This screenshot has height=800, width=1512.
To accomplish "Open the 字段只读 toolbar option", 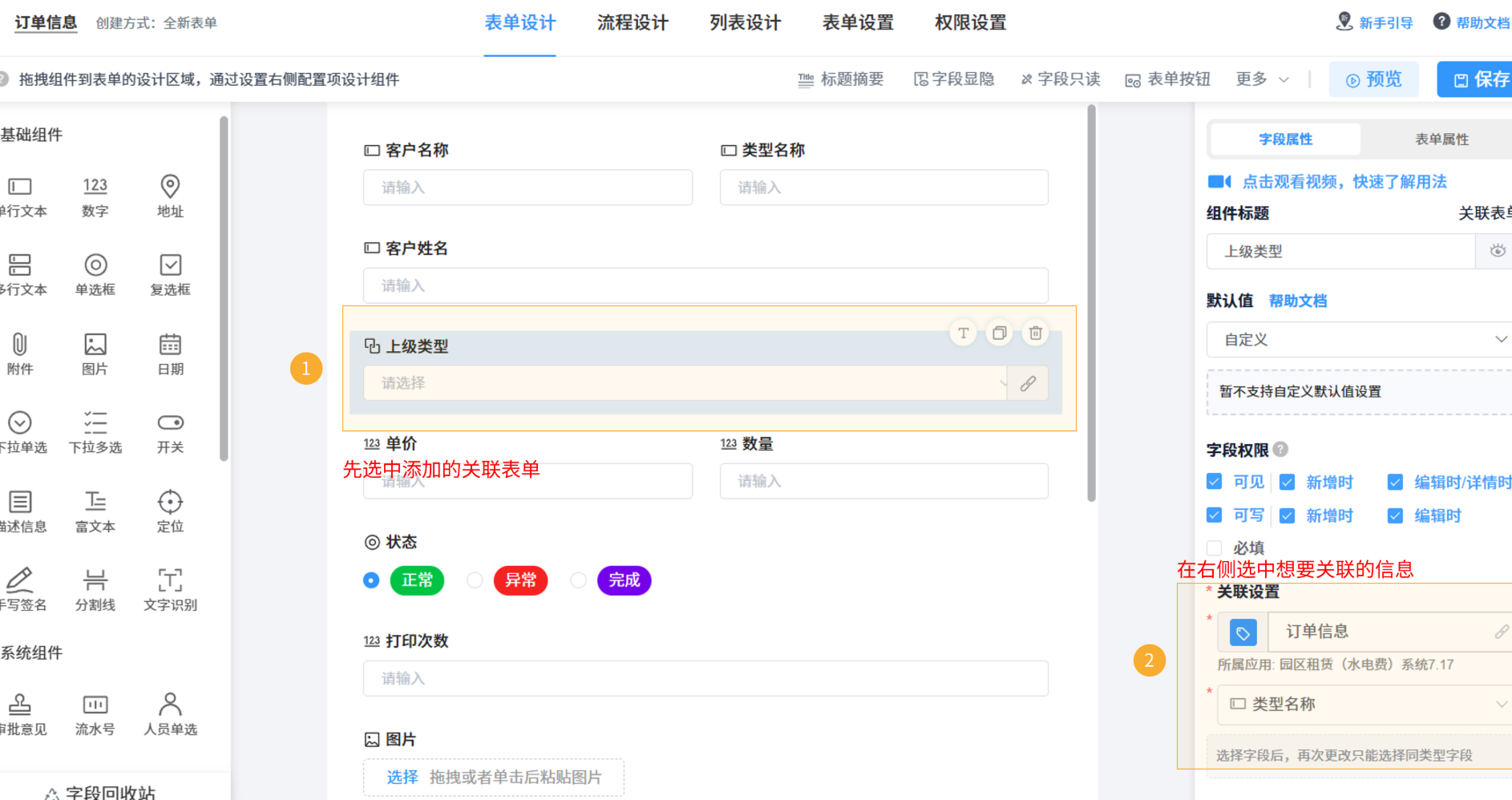I will (1060, 79).
